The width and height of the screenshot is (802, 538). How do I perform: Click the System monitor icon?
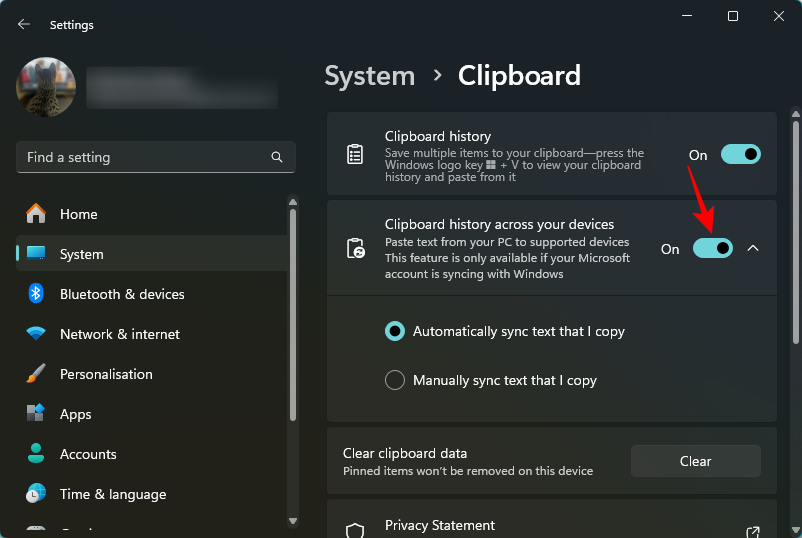point(36,253)
